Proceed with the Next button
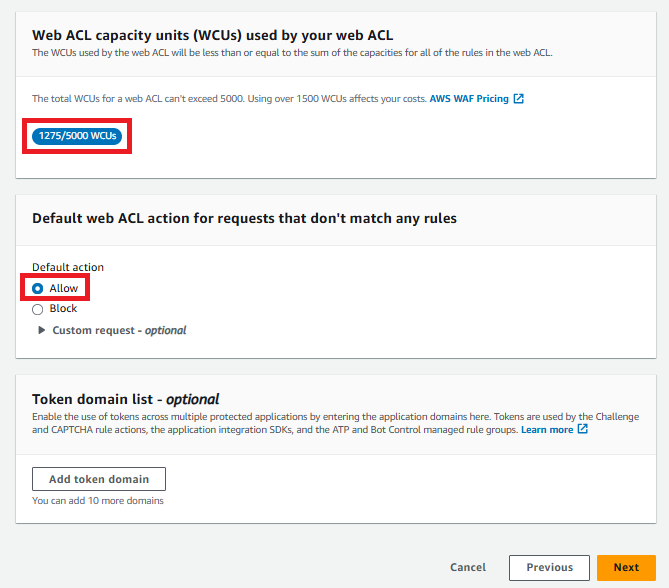Screen dimensions: 669x588 626,568
